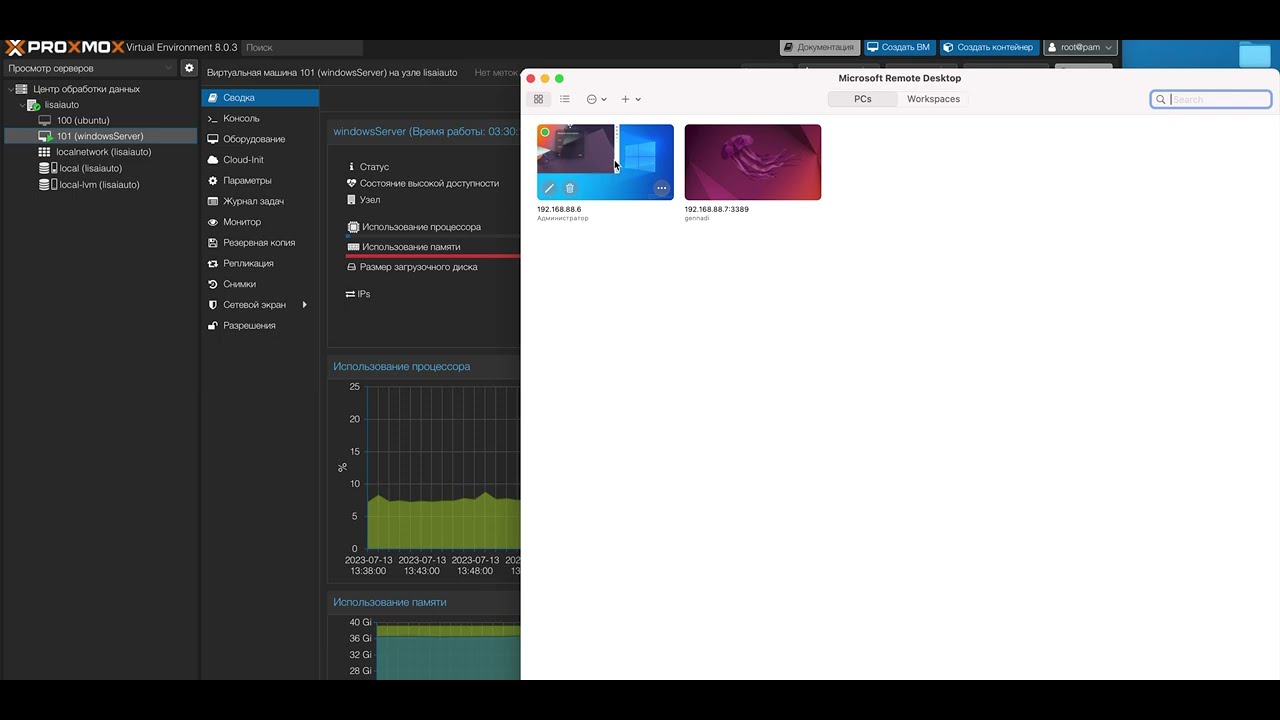Select 100 (ubuntu) in server tree
Image resolution: width=1280 pixels, height=720 pixels.
tap(100, 121)
